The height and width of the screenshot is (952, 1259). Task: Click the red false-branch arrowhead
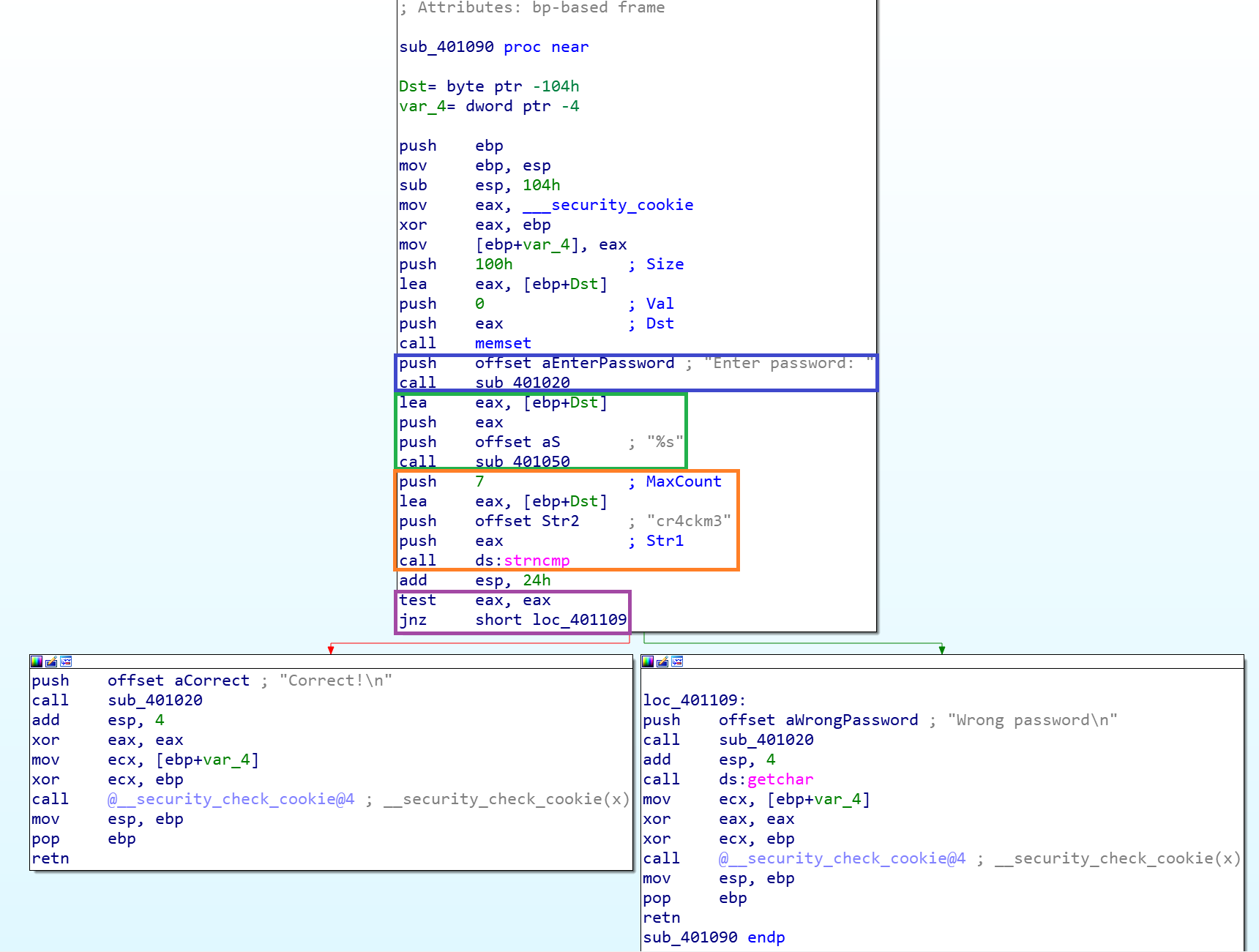tap(331, 649)
